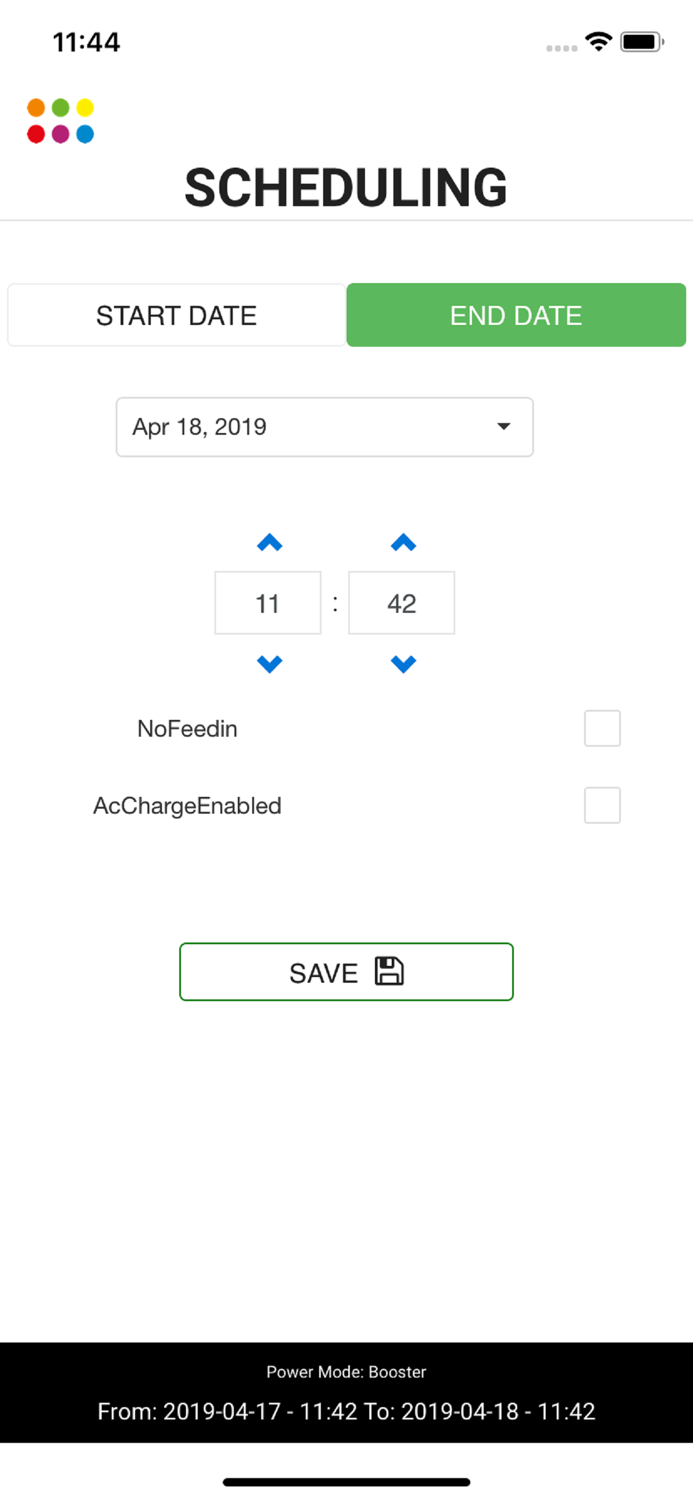Click the down arrow below the hour field
Viewport: 693px width, 1500px height.
(x=268, y=663)
